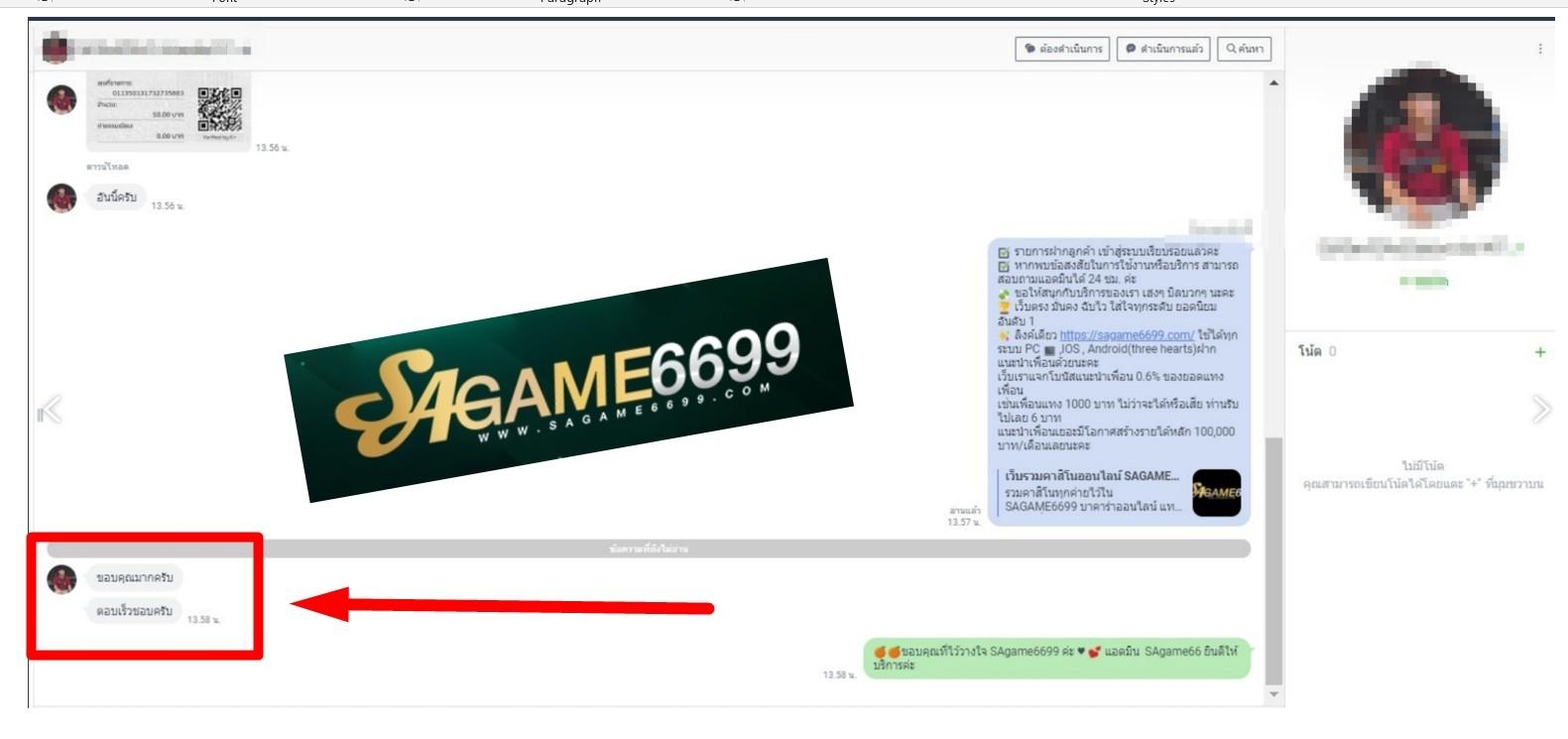Click the ดำเนินการแล้ว button
Screen dimensions: 1568x739
(x=1163, y=49)
